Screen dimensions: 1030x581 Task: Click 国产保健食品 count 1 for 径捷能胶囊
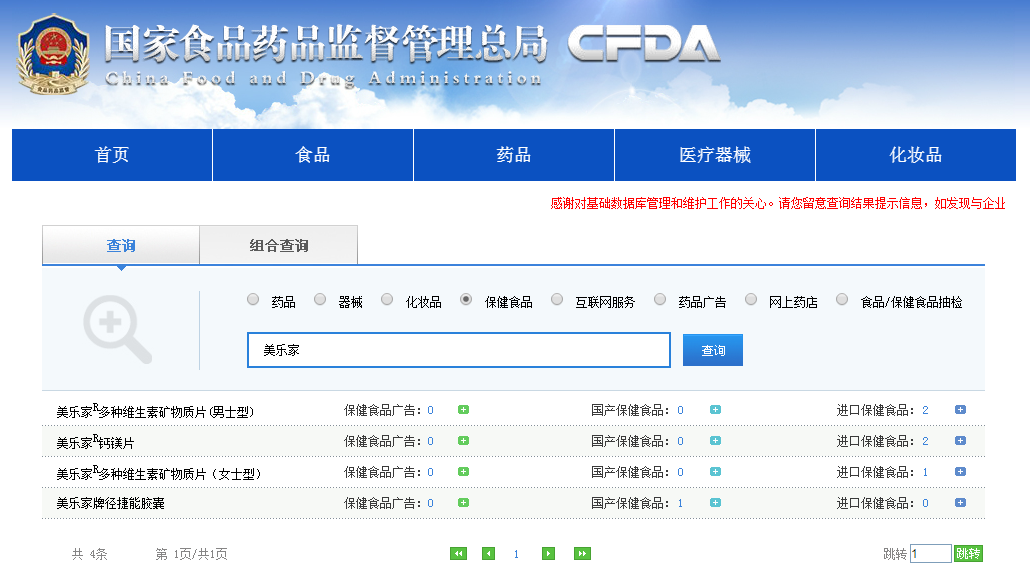(x=680, y=503)
